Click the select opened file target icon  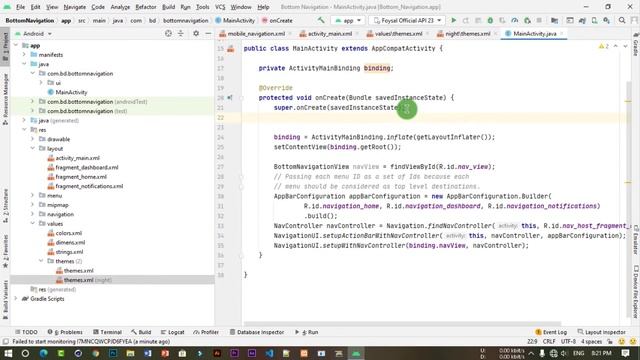click(168, 33)
